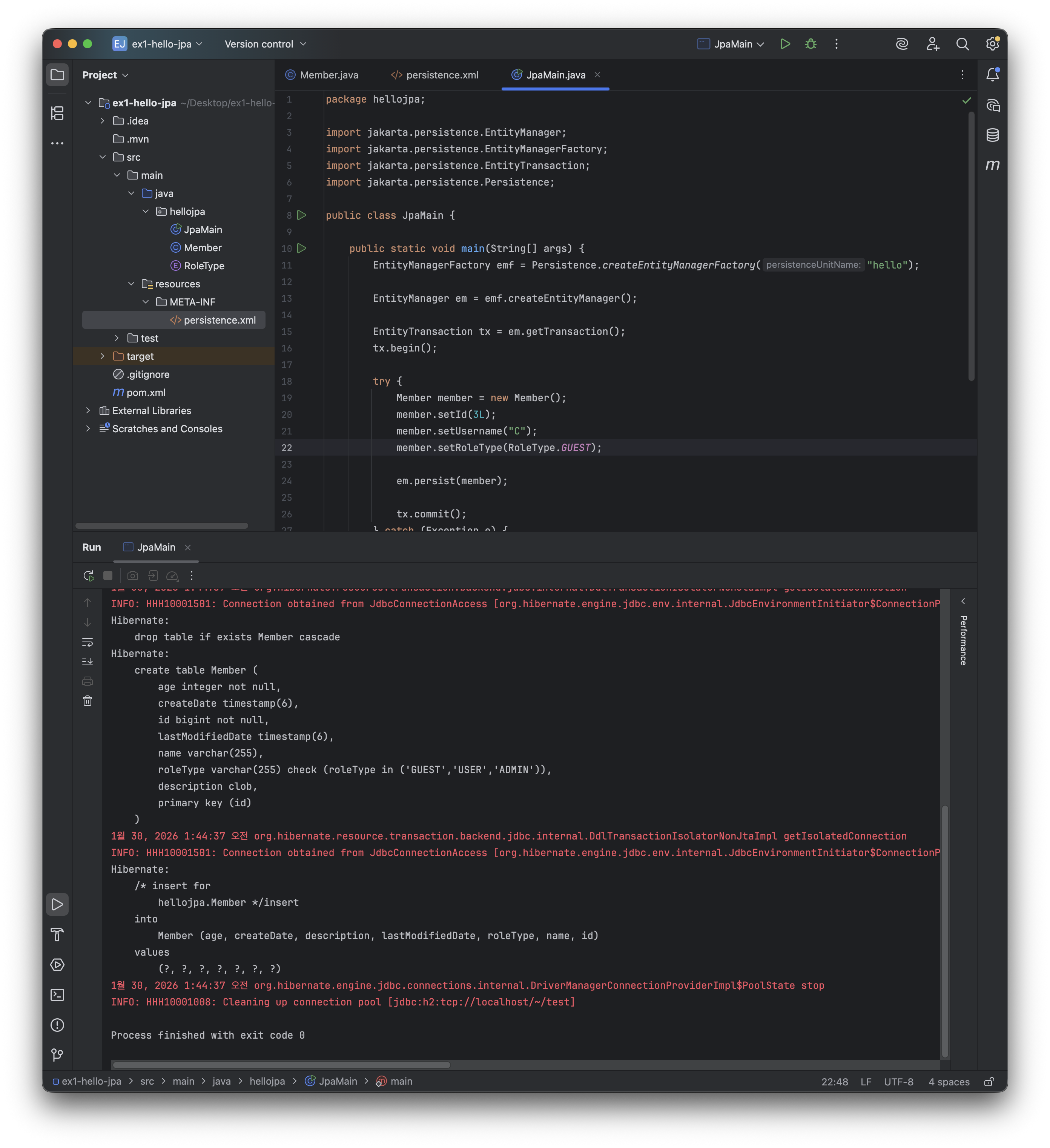This screenshot has width=1050, height=1148.
Task: Open the Maven tool window
Action: coord(993,165)
